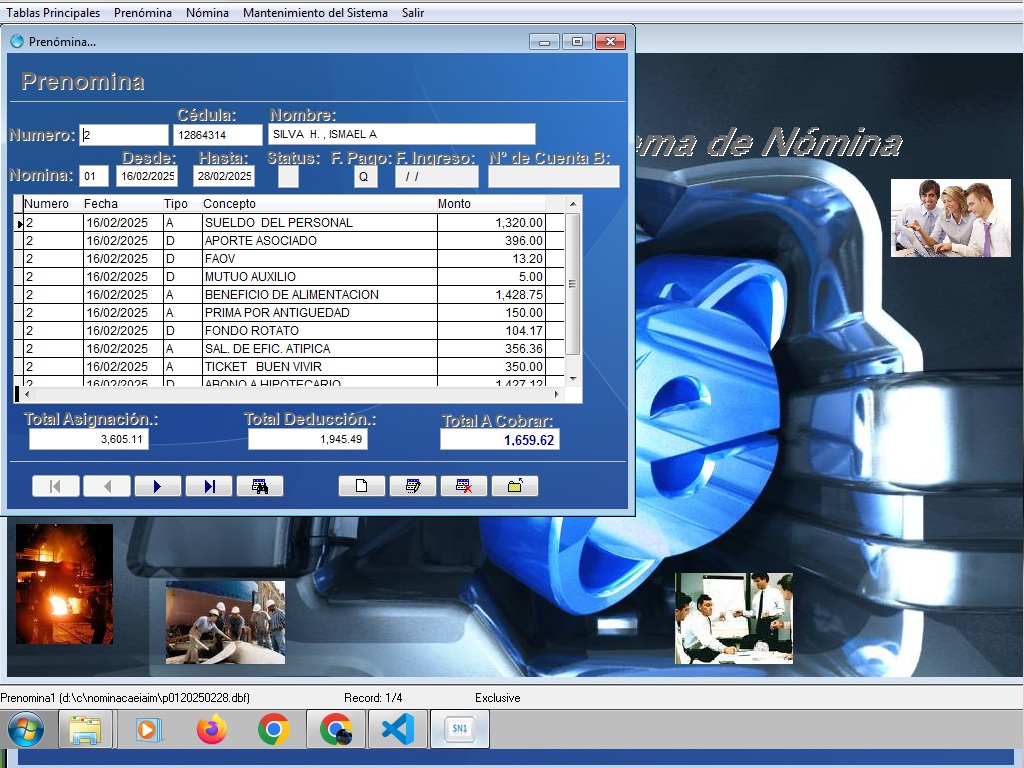Click the exit folder button
This screenshot has width=1024, height=768.
point(515,486)
